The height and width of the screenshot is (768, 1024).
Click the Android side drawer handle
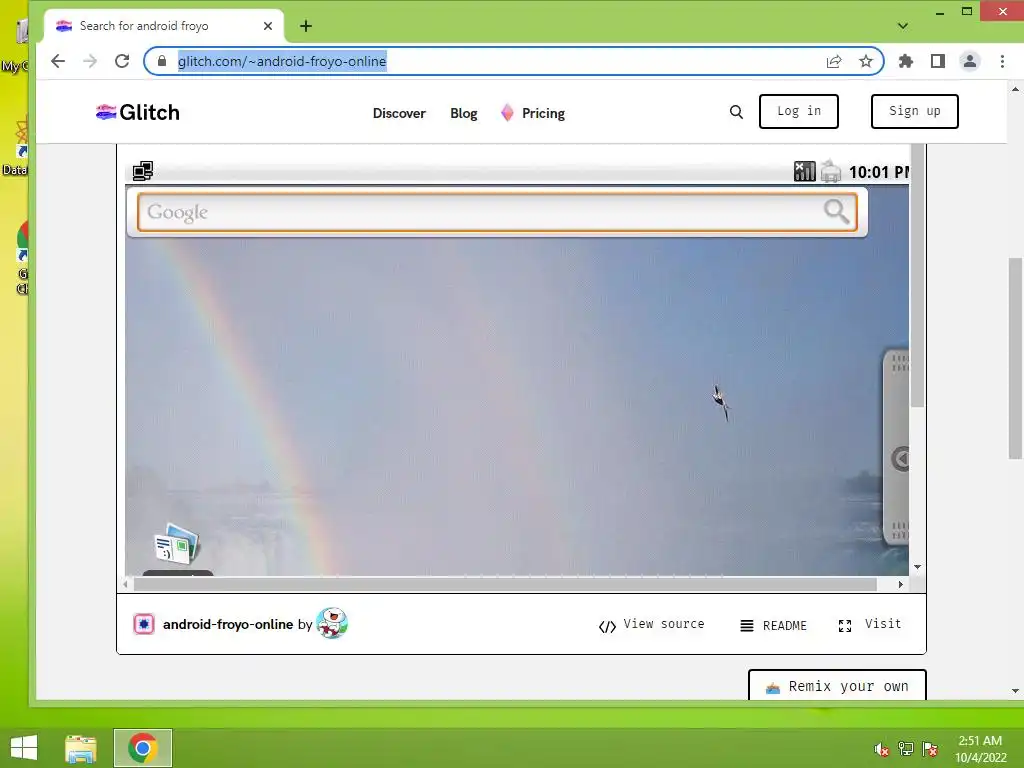(x=896, y=447)
